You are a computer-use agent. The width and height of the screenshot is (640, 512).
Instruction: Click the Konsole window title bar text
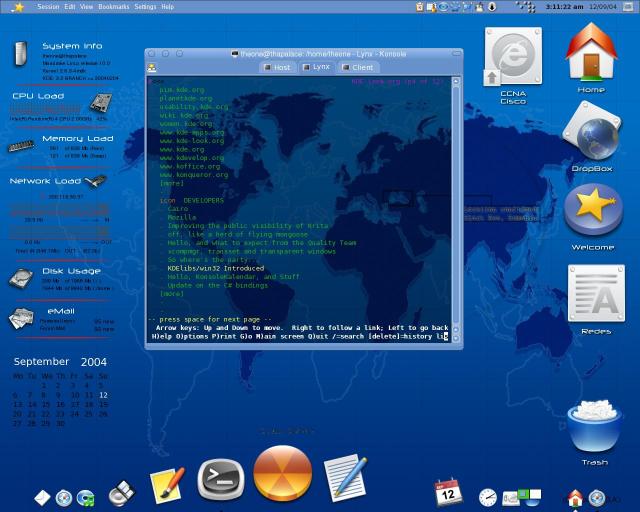click(x=322, y=53)
